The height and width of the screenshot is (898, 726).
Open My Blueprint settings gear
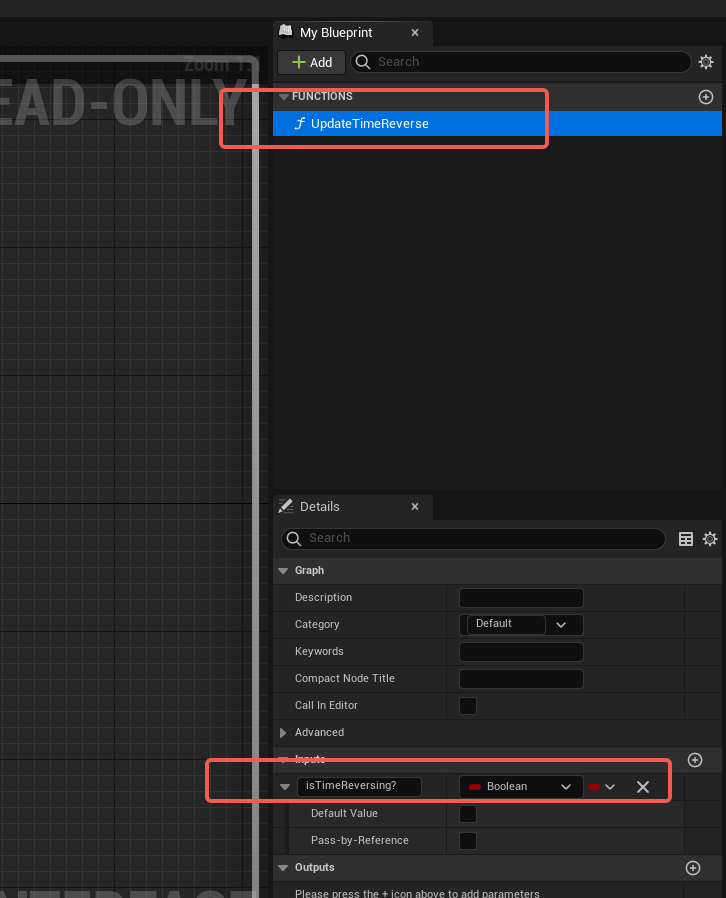pyautogui.click(x=706, y=62)
